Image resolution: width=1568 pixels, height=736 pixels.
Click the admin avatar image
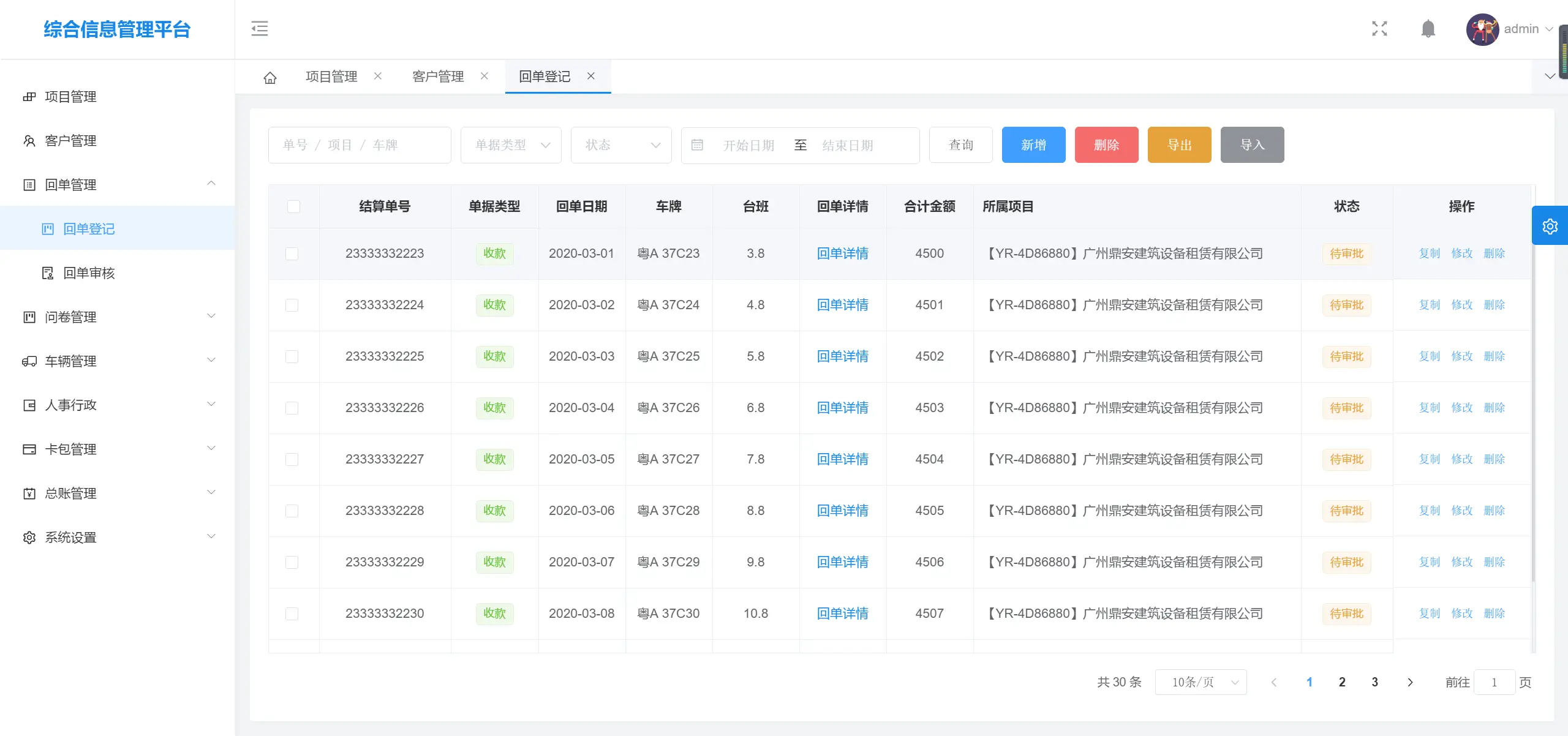click(x=1482, y=29)
